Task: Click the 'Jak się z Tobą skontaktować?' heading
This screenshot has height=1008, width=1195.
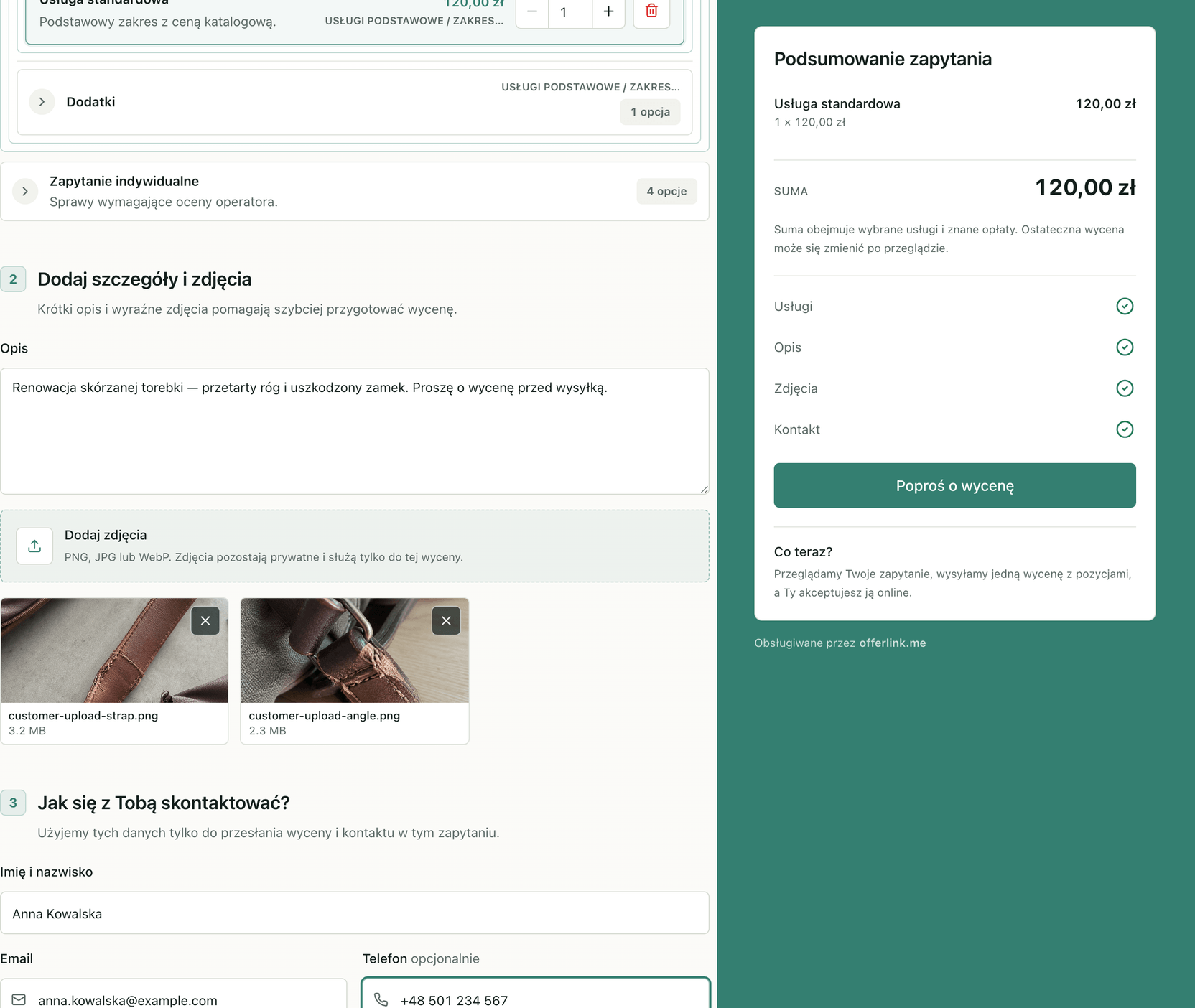Action: coord(164,803)
